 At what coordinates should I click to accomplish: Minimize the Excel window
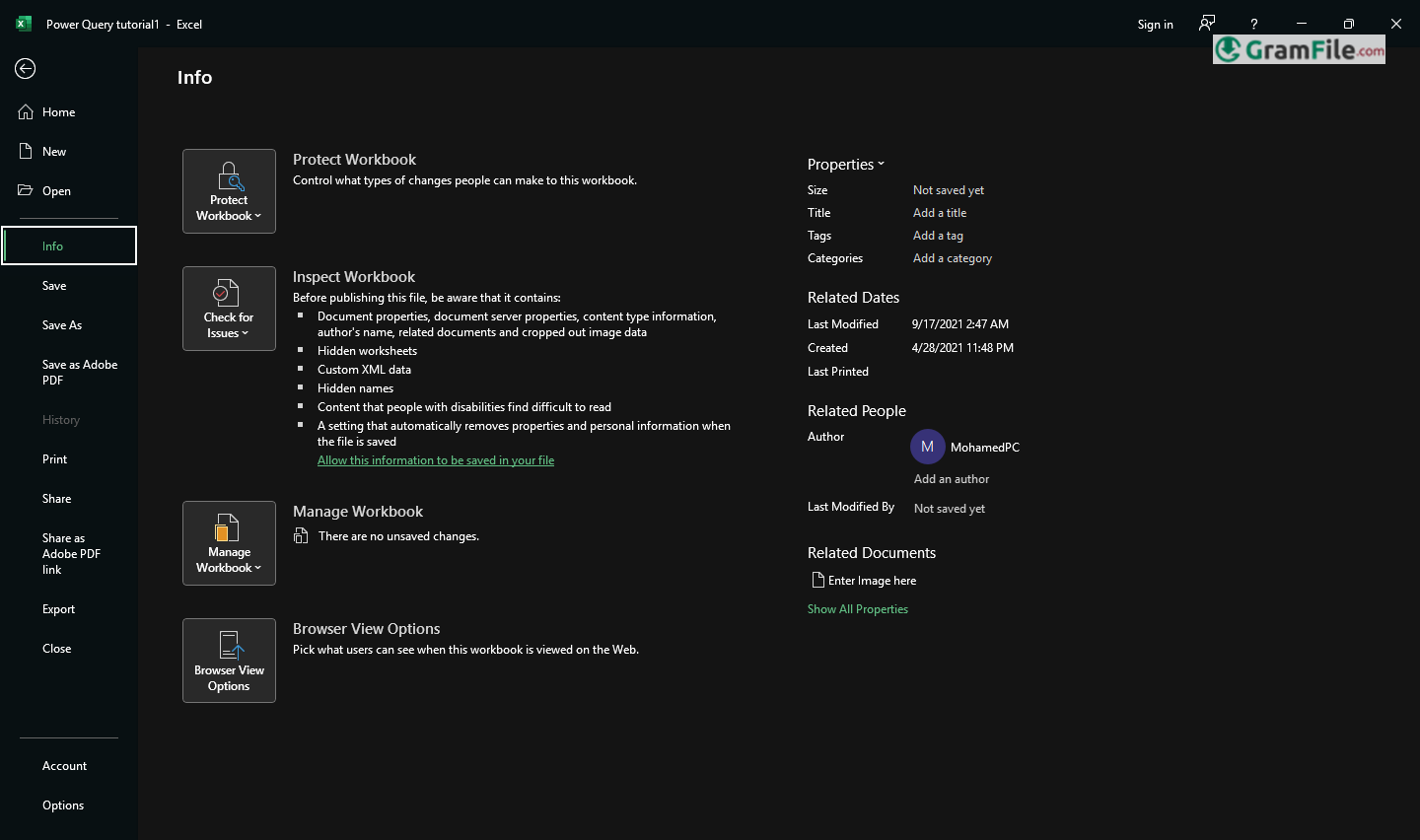1302,24
